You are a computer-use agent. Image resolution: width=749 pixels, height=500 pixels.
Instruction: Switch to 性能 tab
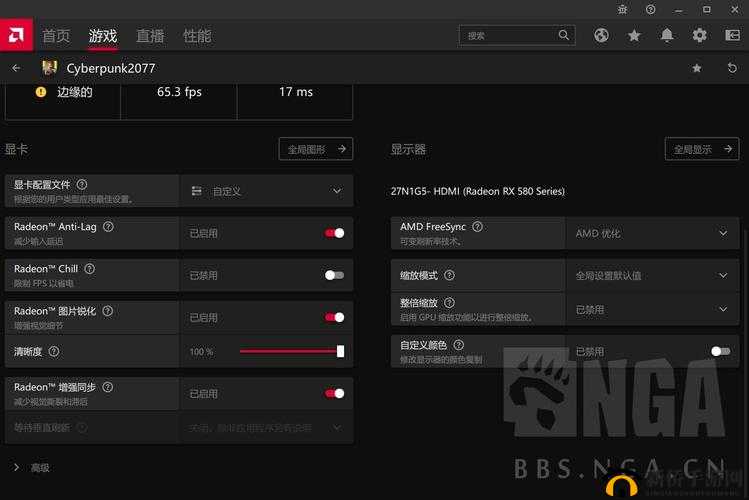(197, 36)
